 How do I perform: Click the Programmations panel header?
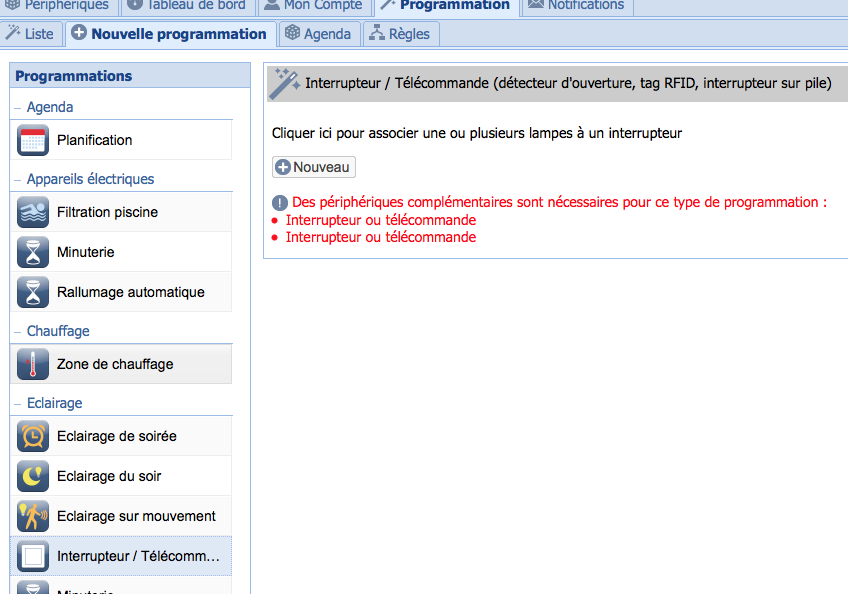point(130,76)
